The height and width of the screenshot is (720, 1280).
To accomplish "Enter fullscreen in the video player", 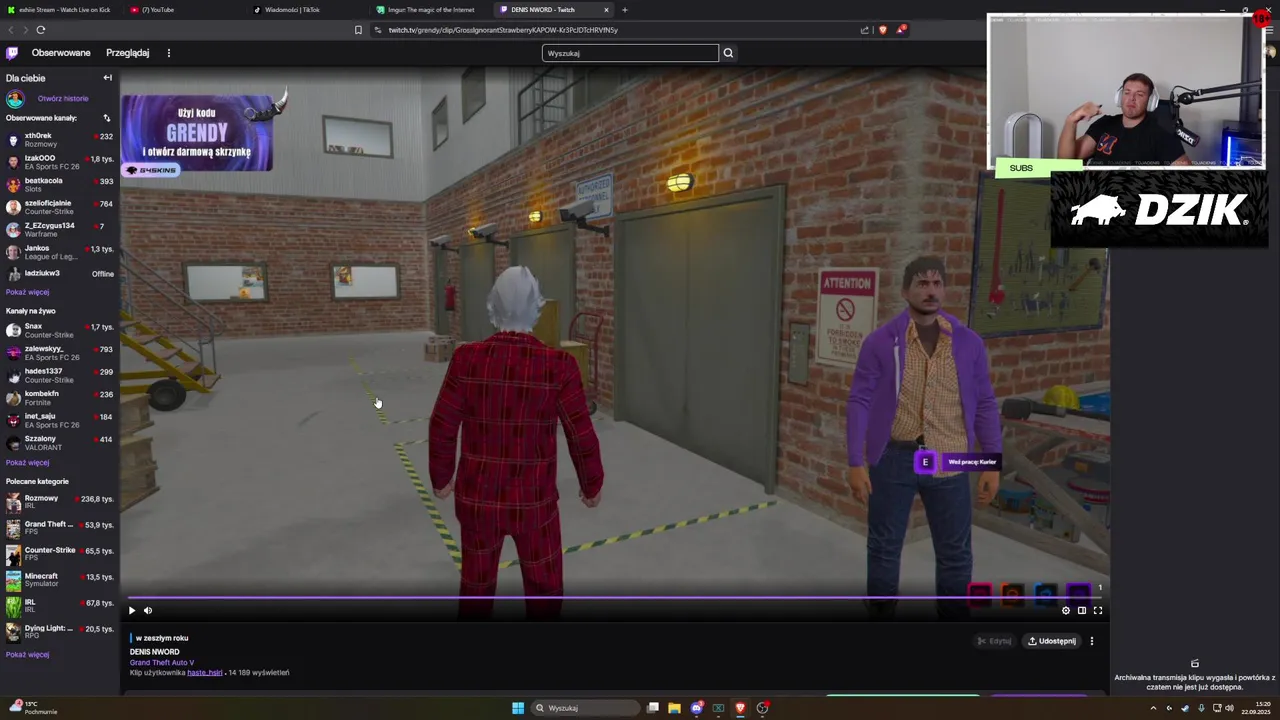I will [1097, 610].
